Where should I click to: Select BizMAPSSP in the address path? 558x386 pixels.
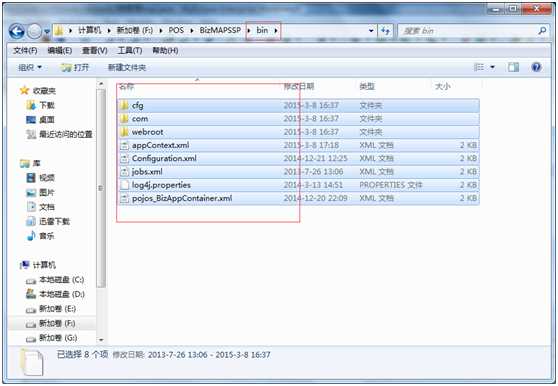click(x=220, y=31)
